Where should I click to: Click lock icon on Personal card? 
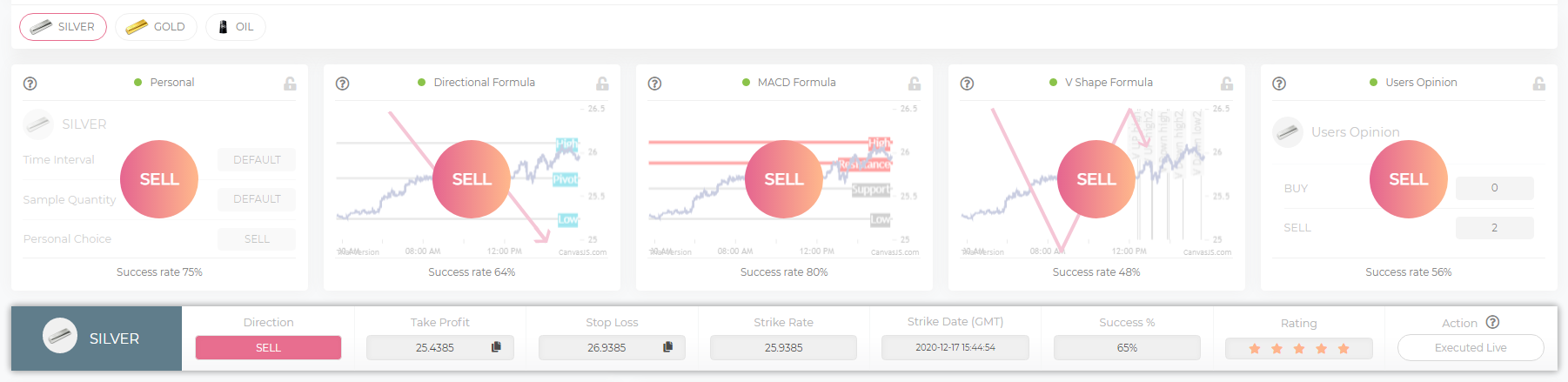pos(290,84)
